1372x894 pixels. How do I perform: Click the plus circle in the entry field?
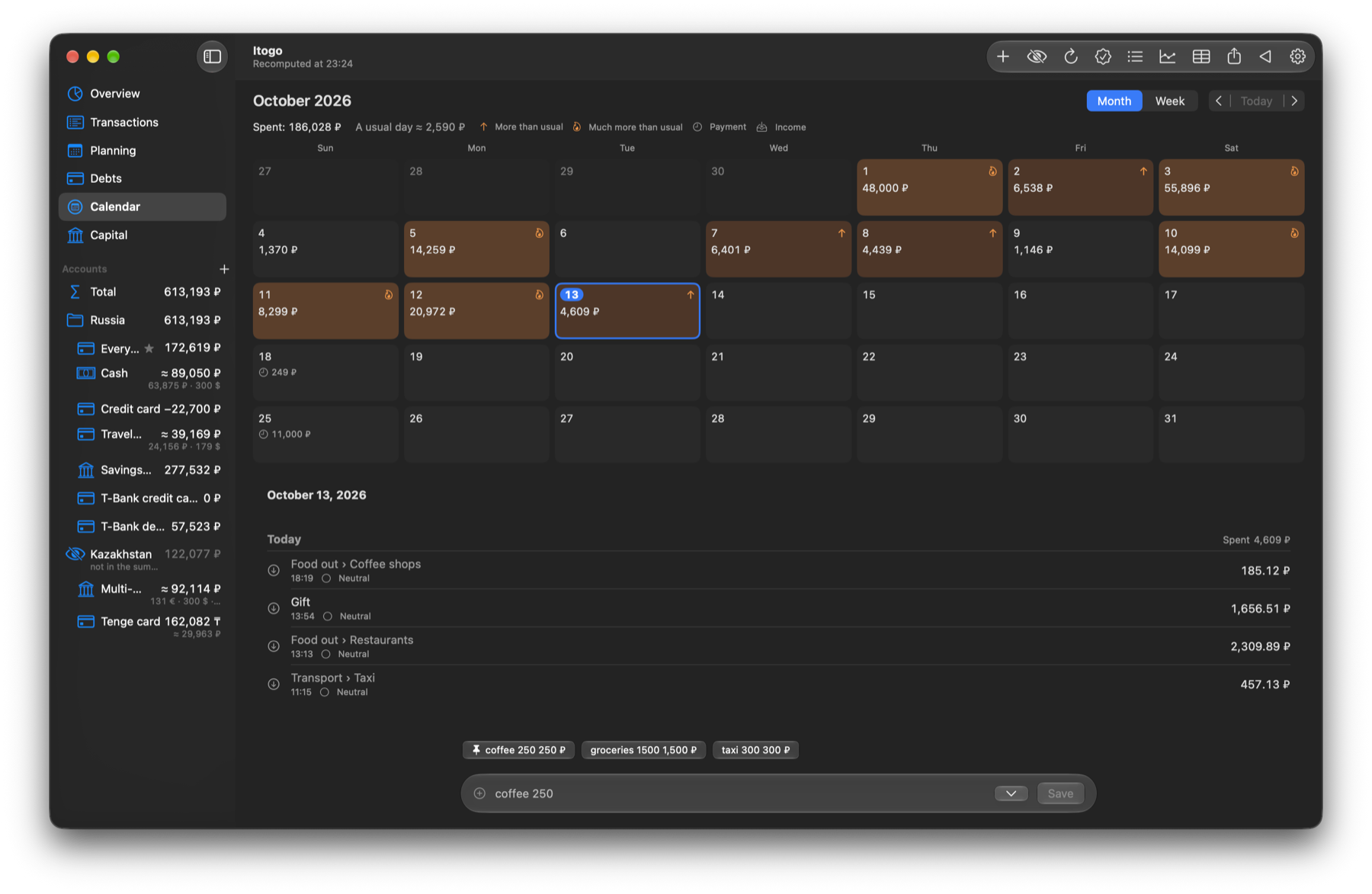[x=479, y=793]
